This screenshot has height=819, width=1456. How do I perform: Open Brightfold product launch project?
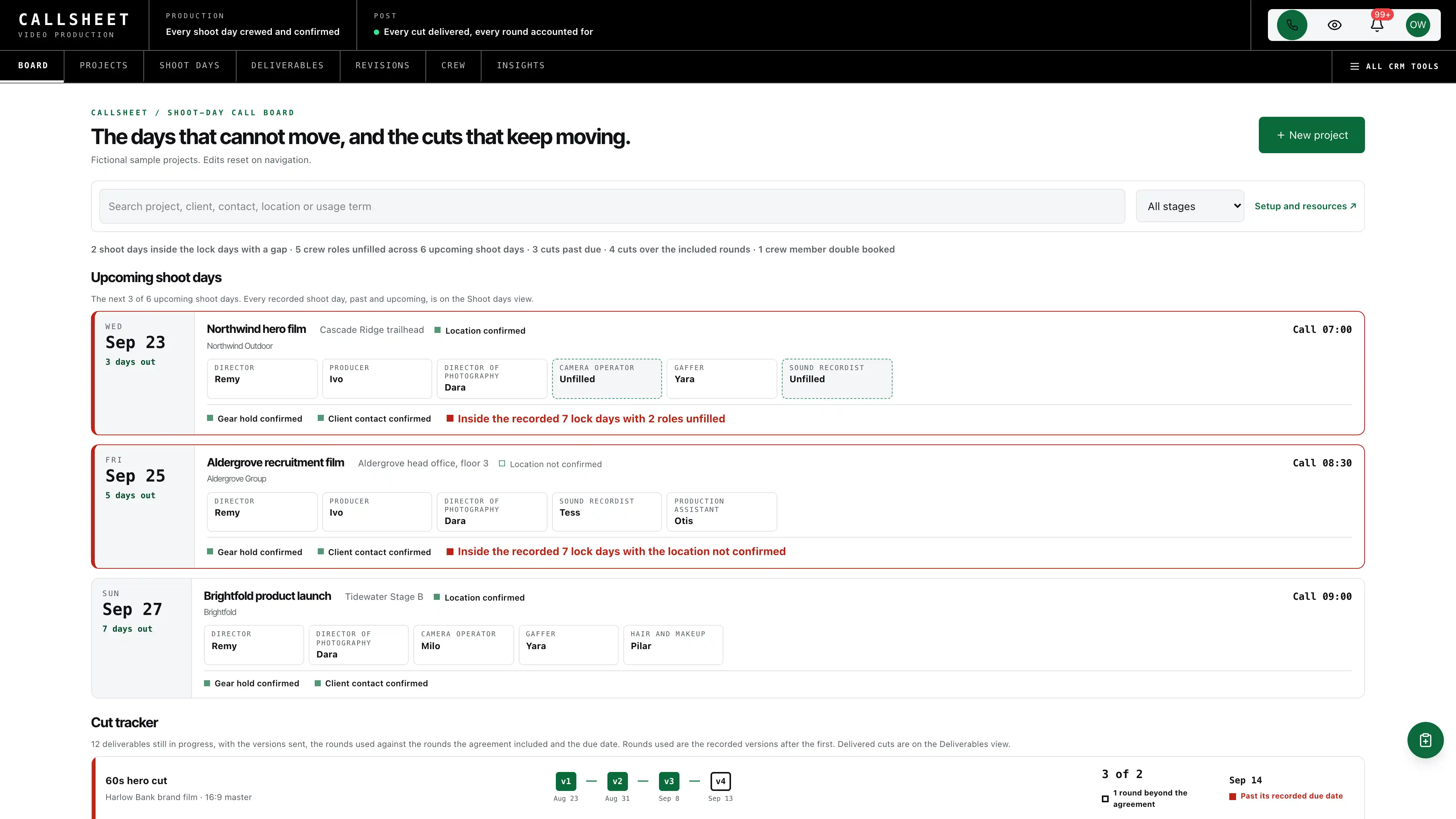coord(267,596)
